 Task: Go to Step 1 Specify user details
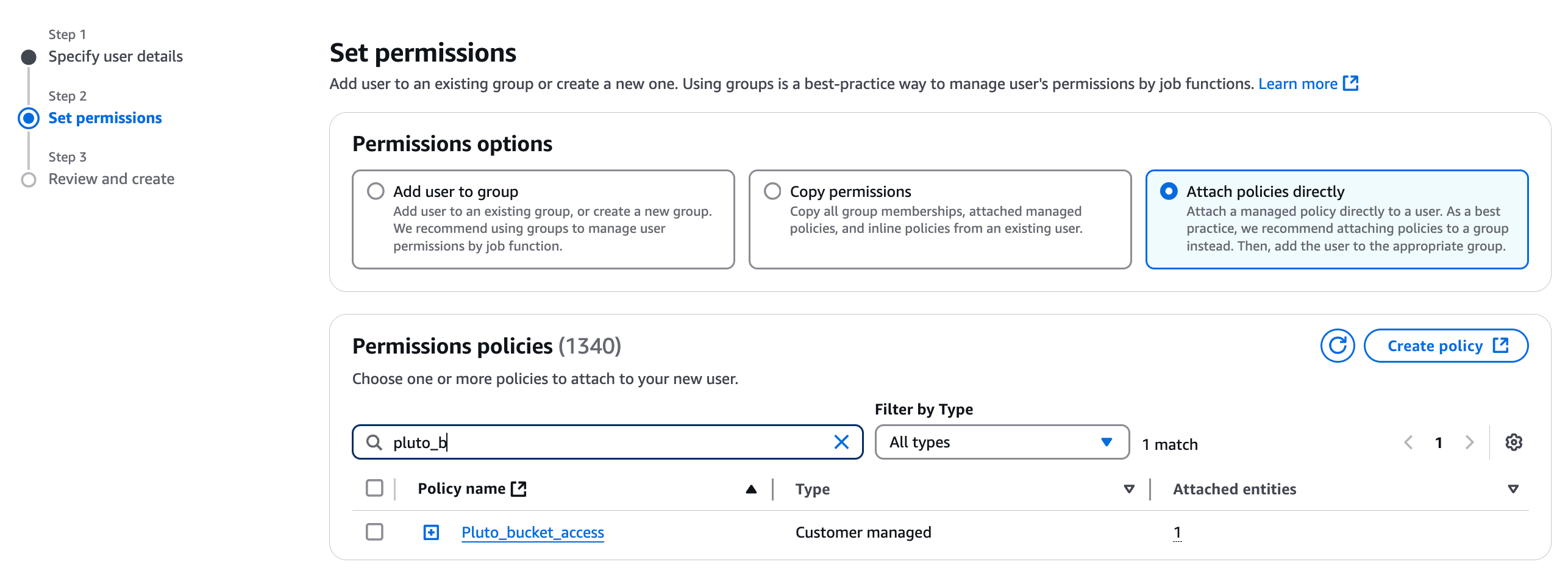pyautogui.click(x=115, y=57)
